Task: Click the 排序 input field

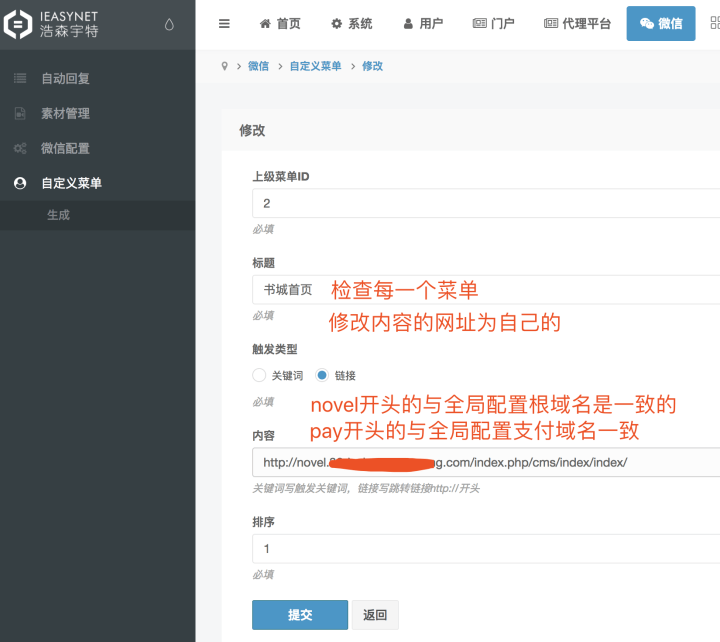Action: click(486, 549)
